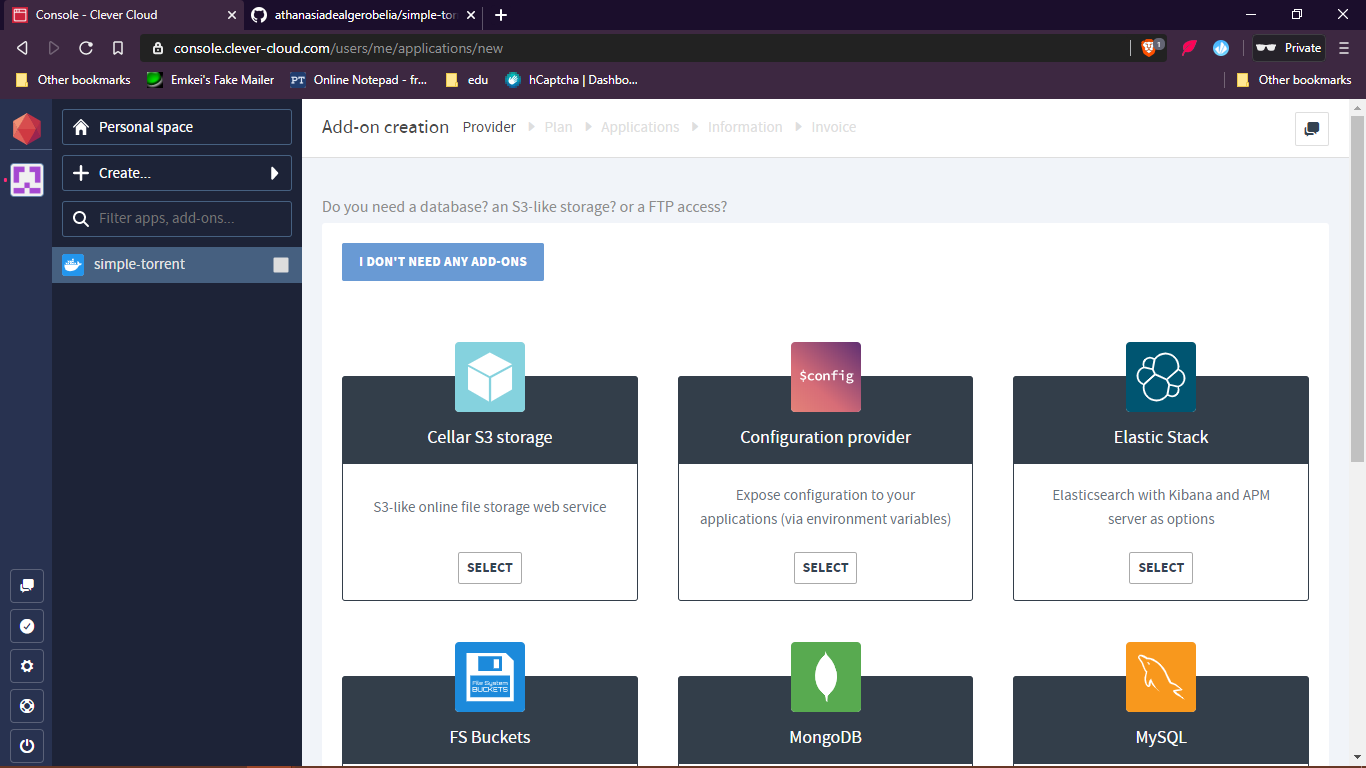Click the FS Buckets floppy disk icon

point(490,677)
